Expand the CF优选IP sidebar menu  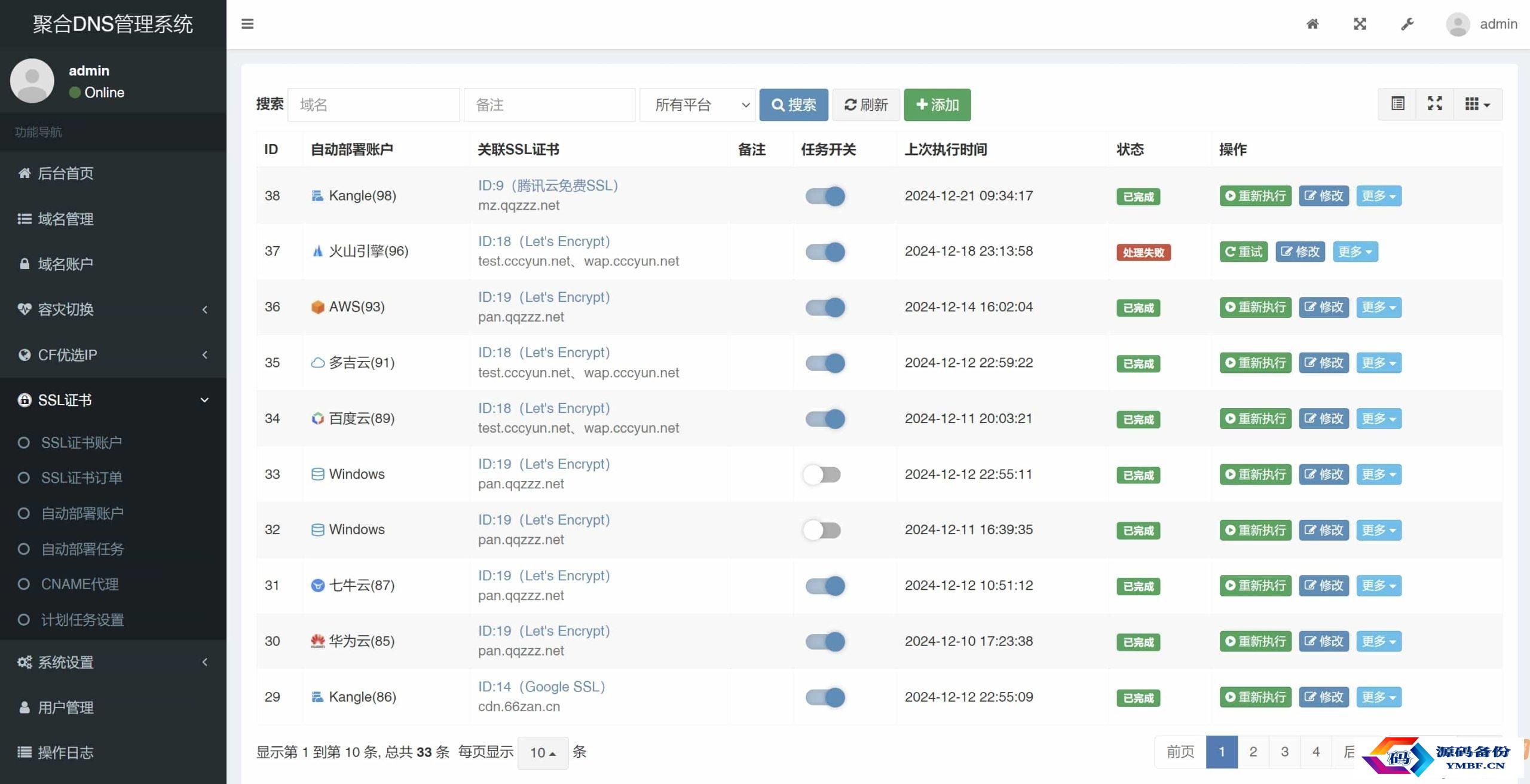click(113, 355)
